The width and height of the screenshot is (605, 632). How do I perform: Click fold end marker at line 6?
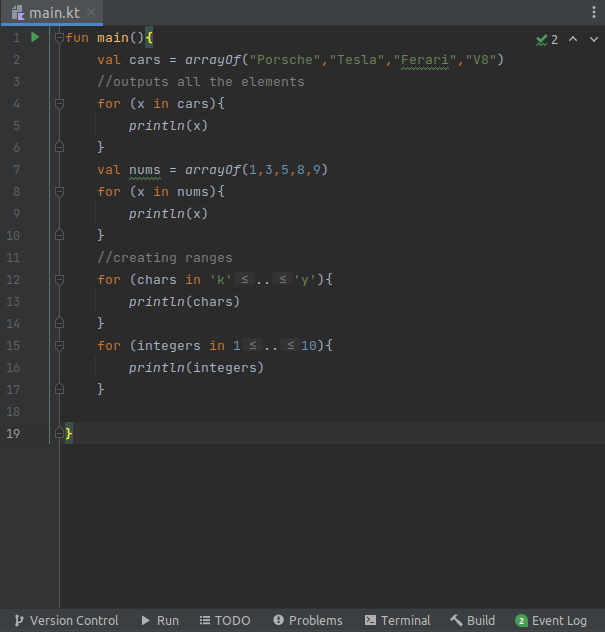[x=59, y=147]
